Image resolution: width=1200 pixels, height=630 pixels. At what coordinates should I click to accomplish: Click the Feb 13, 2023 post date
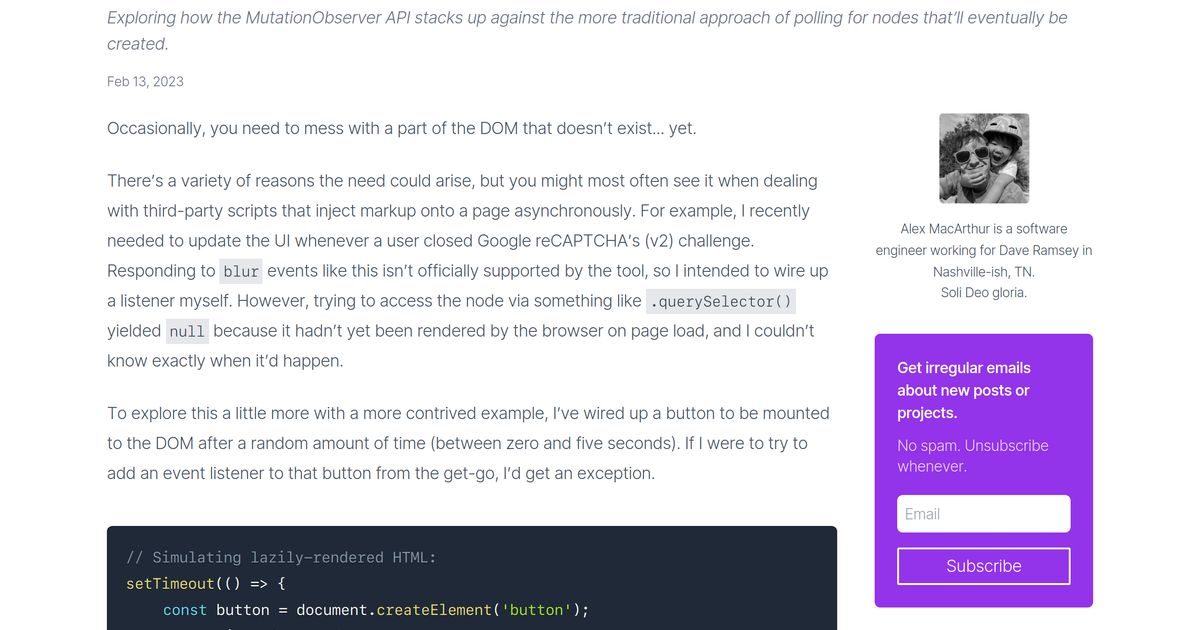point(145,81)
